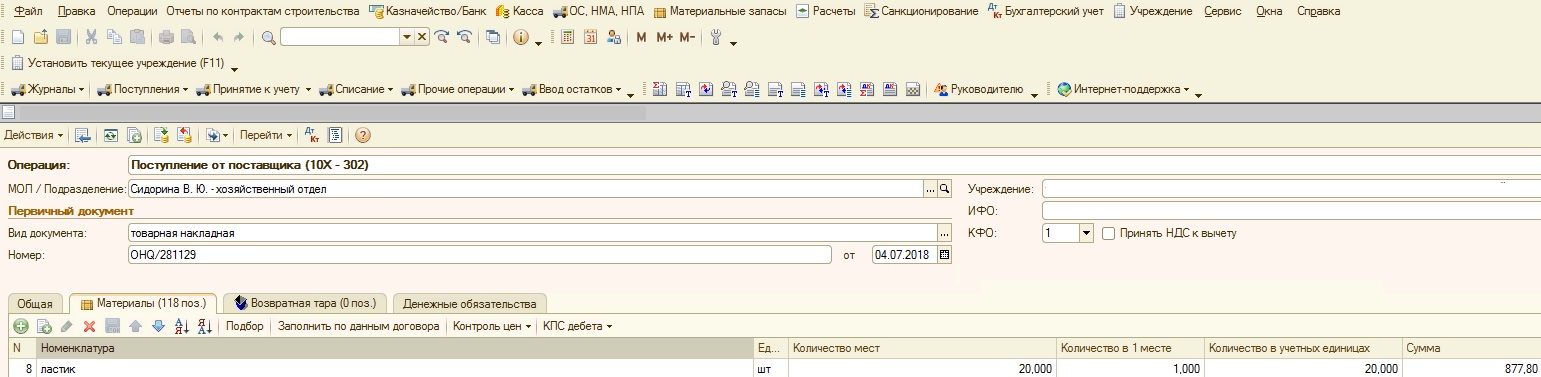Sort ascending with the А-Я icon

tap(182, 326)
